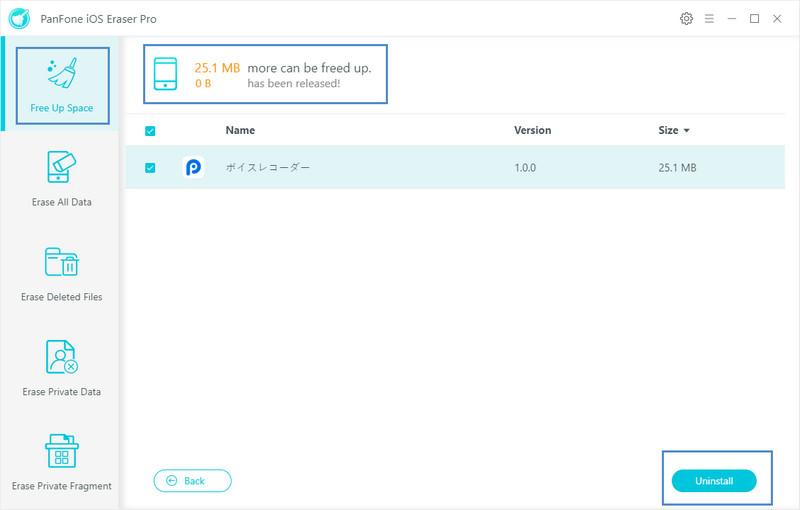Select the ボイスレコーダー app name

[x=268, y=167]
